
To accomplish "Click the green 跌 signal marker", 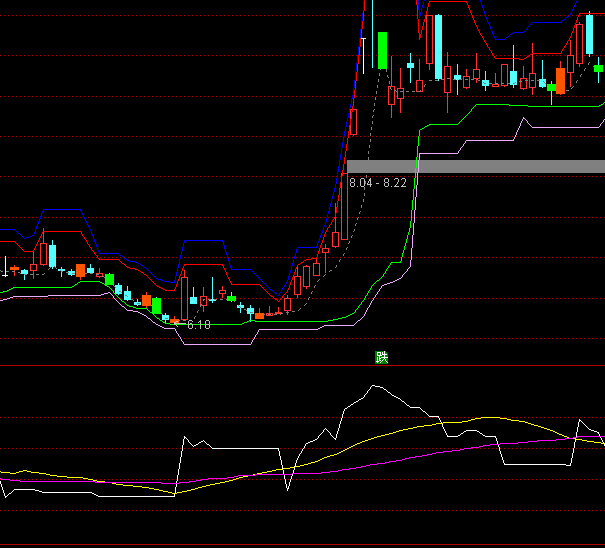I will 381,357.
